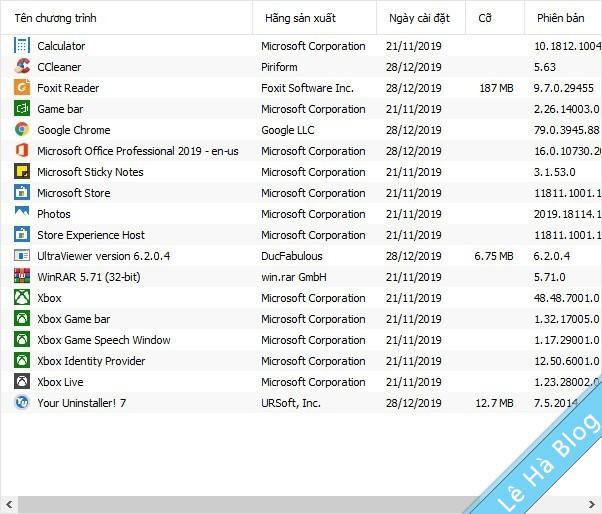Sort by the Hãng sản xuất column header
The image size is (602, 514).
314,18
